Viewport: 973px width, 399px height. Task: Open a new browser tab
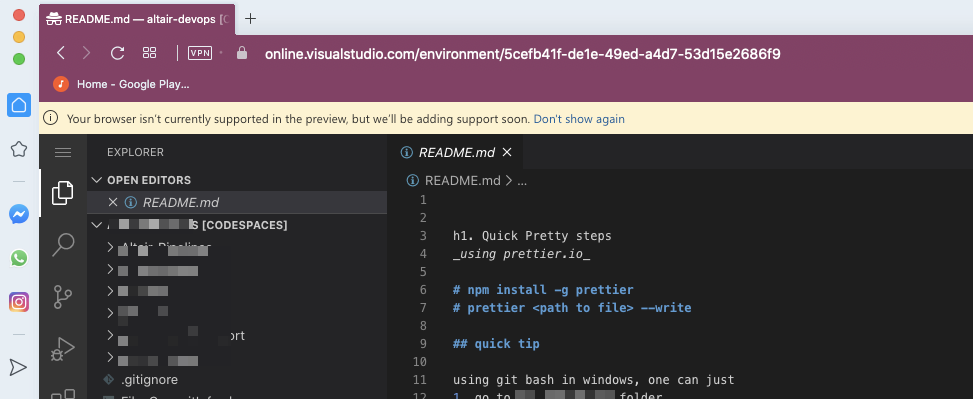click(250, 19)
